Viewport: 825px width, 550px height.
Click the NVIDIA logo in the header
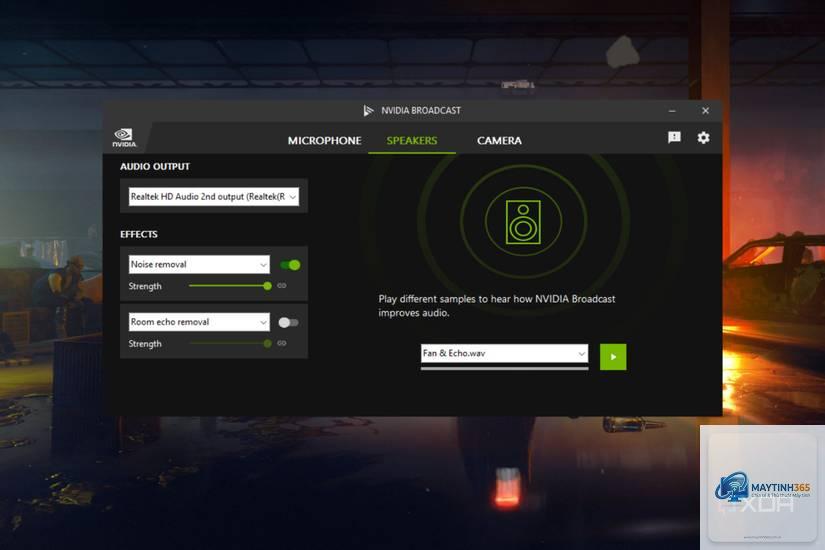[124, 138]
